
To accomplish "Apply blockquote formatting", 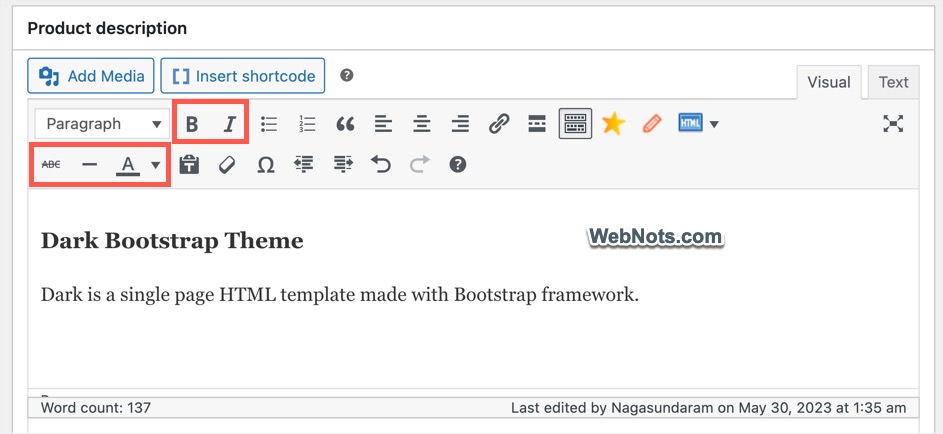I will coord(345,124).
